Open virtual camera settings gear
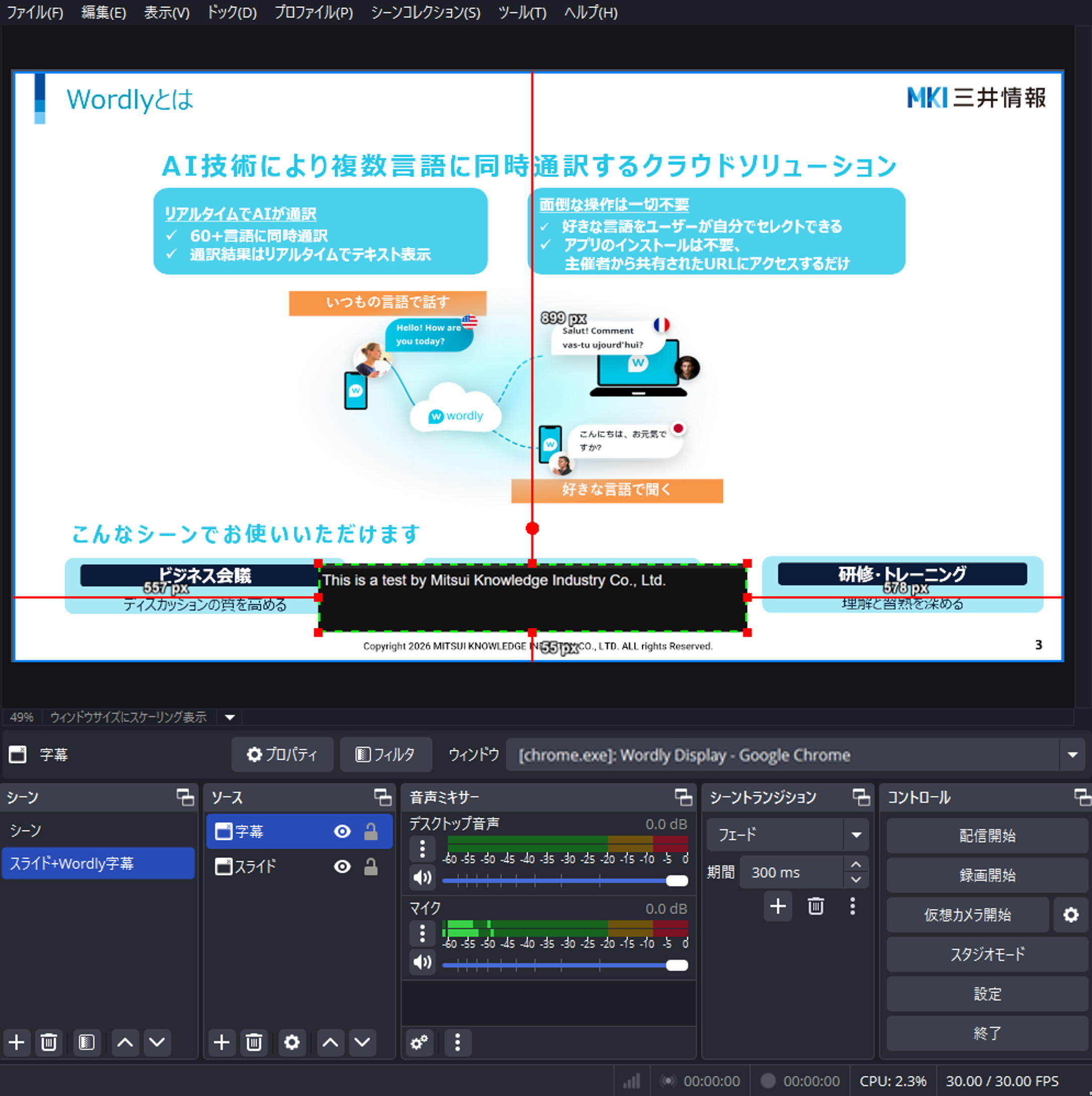1092x1096 pixels. (x=1070, y=915)
